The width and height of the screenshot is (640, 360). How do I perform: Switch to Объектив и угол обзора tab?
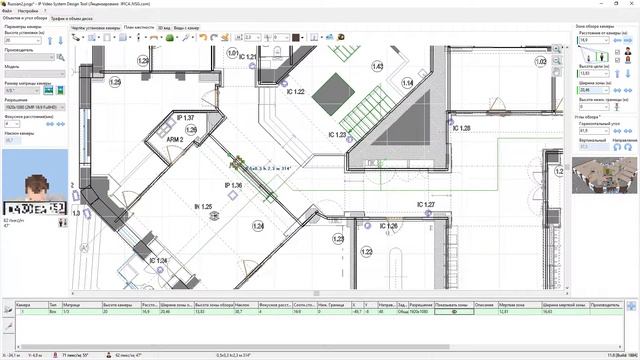(25, 18)
